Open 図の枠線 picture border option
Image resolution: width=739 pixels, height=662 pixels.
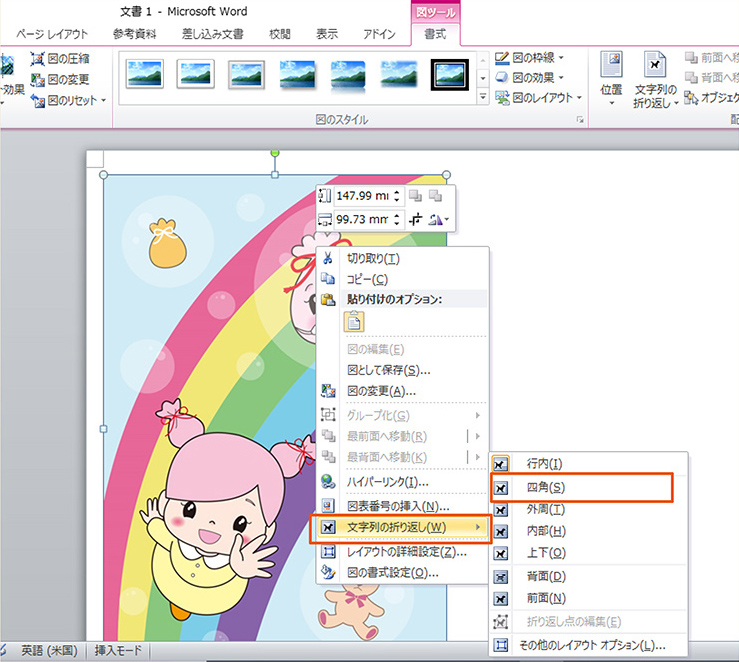tap(529, 58)
